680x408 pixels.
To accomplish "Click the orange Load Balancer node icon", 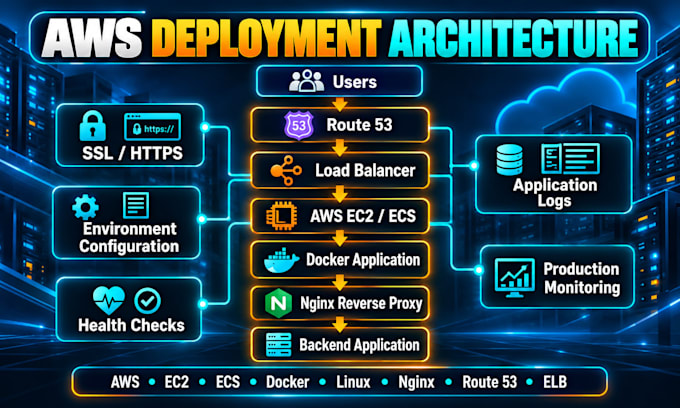I will coord(286,170).
